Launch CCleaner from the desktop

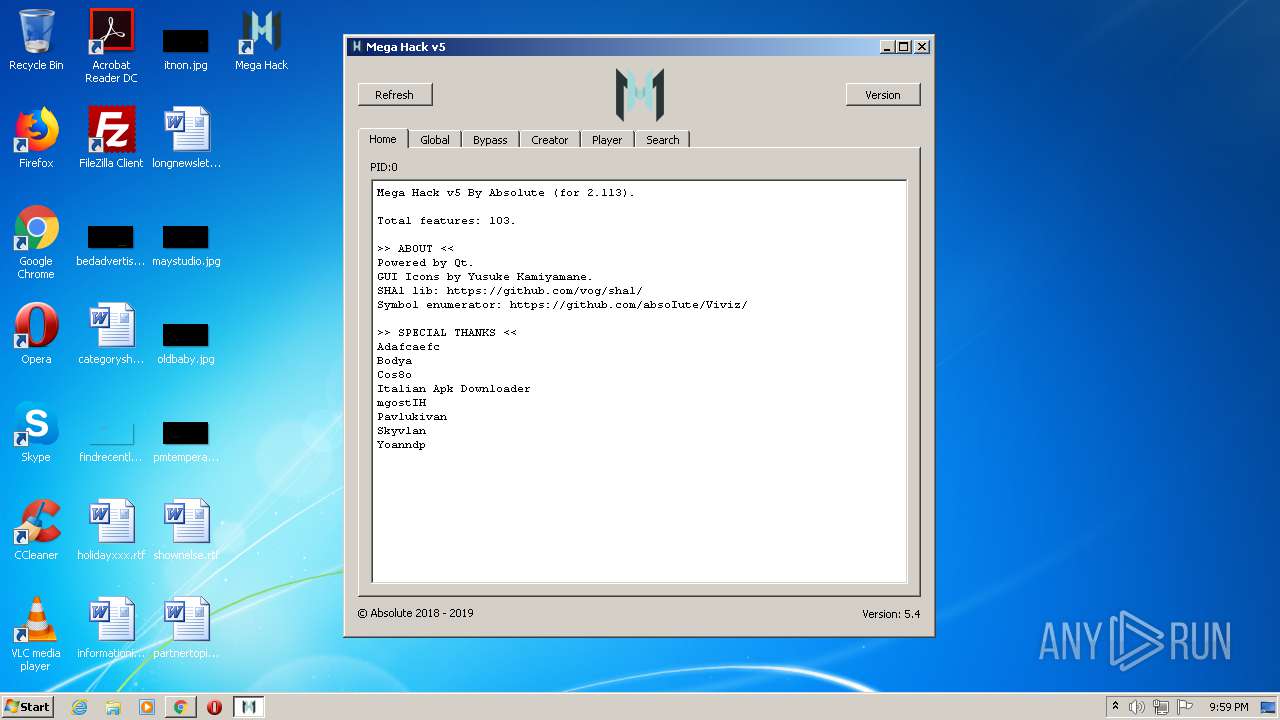[x=36, y=529]
